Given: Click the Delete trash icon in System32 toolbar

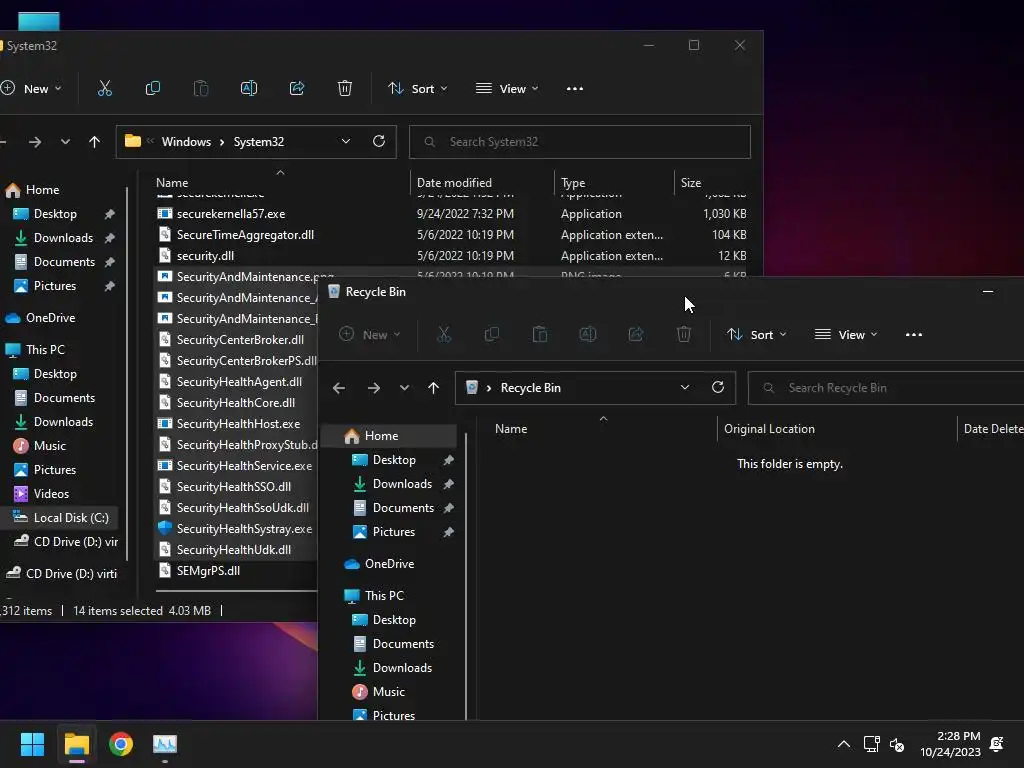Looking at the screenshot, I should tap(345, 88).
